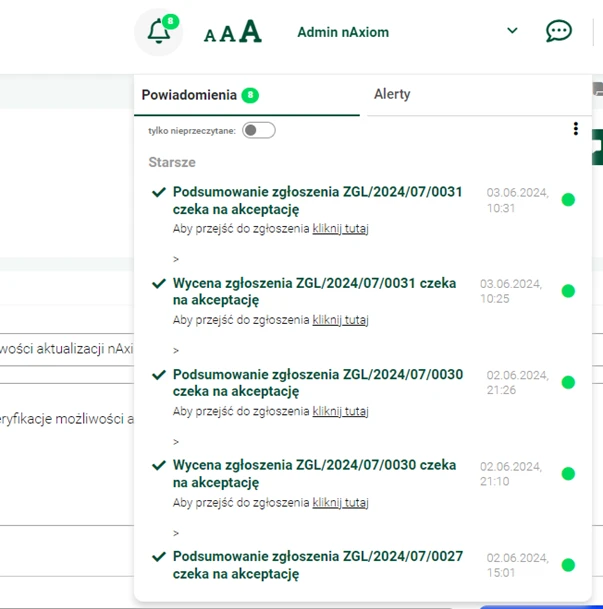Expand arrow below Podsumowanie ZGL/2024/07/0031 notification
603x609 pixels.
176,259
